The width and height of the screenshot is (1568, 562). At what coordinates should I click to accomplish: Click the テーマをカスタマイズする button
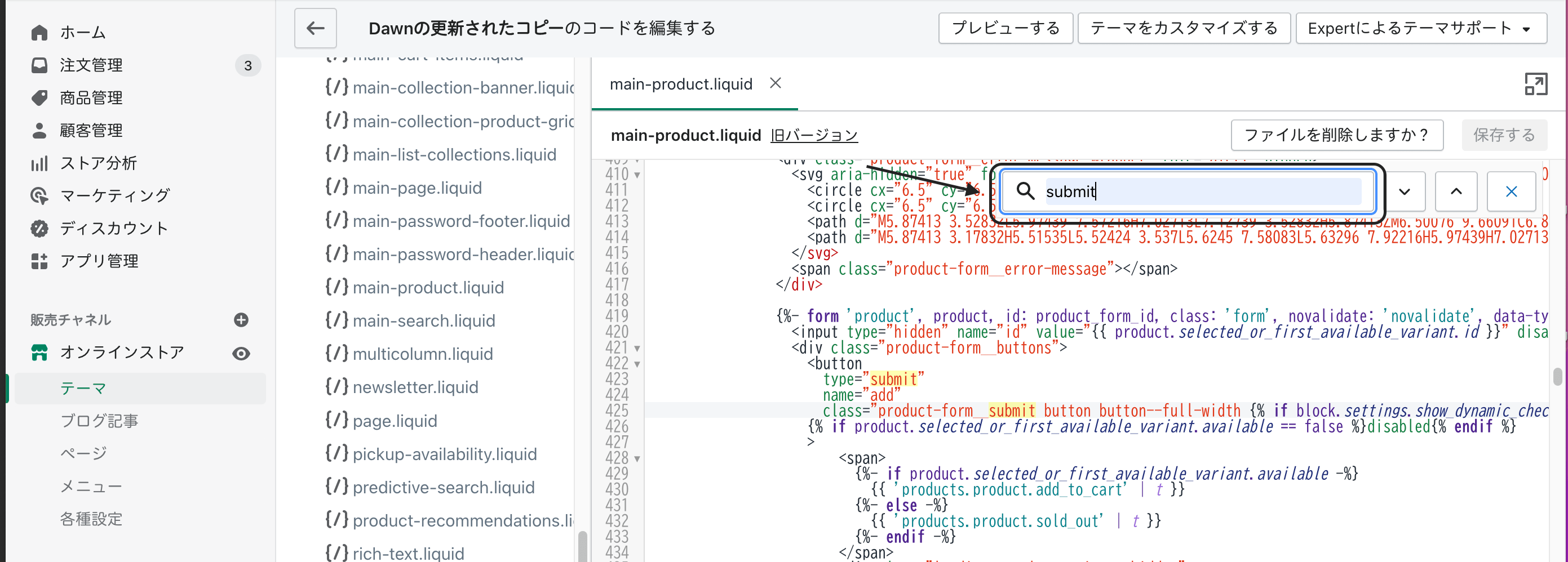[x=1183, y=28]
